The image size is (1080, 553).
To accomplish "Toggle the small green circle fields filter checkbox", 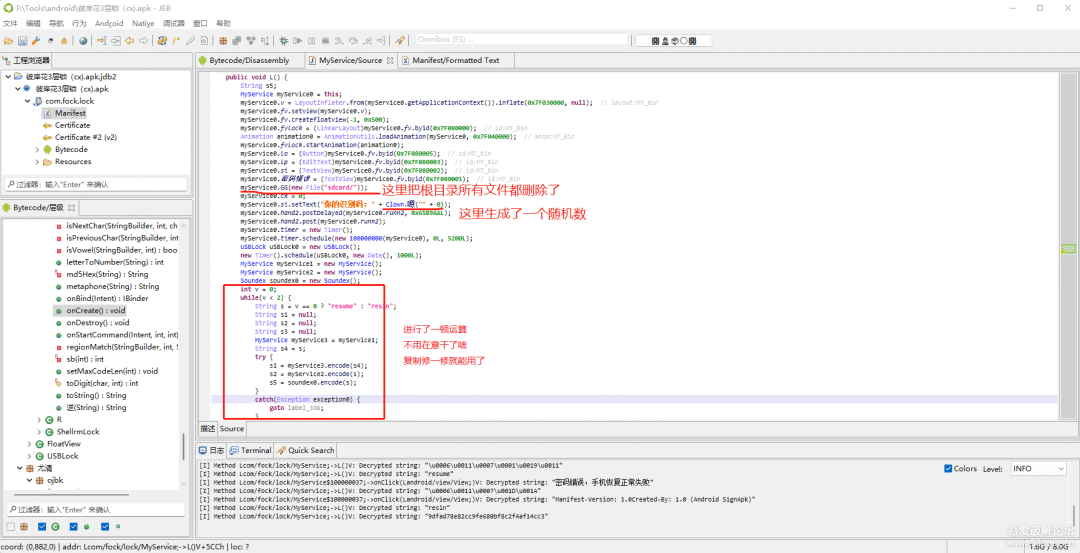I will (x=105, y=527).
